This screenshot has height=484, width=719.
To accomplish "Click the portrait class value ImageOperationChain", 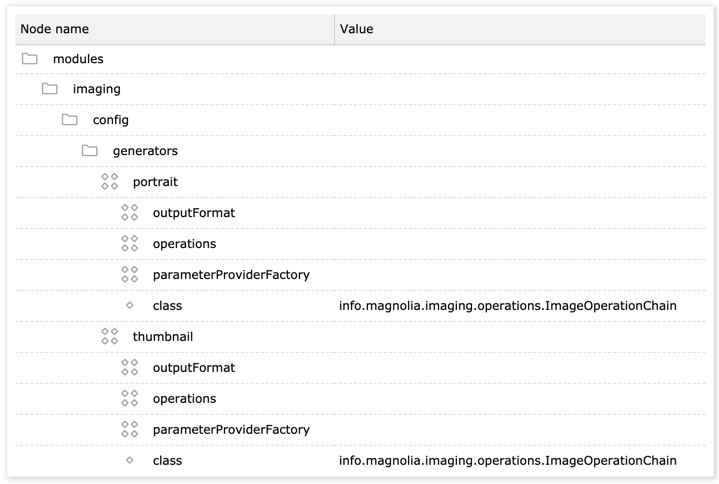I will [507, 306].
